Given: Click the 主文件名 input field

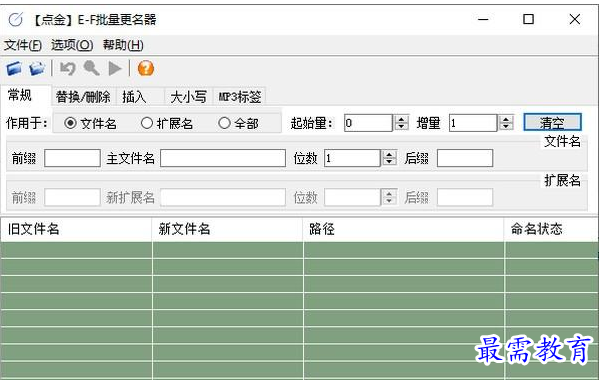Looking at the screenshot, I should pyautogui.click(x=223, y=158).
